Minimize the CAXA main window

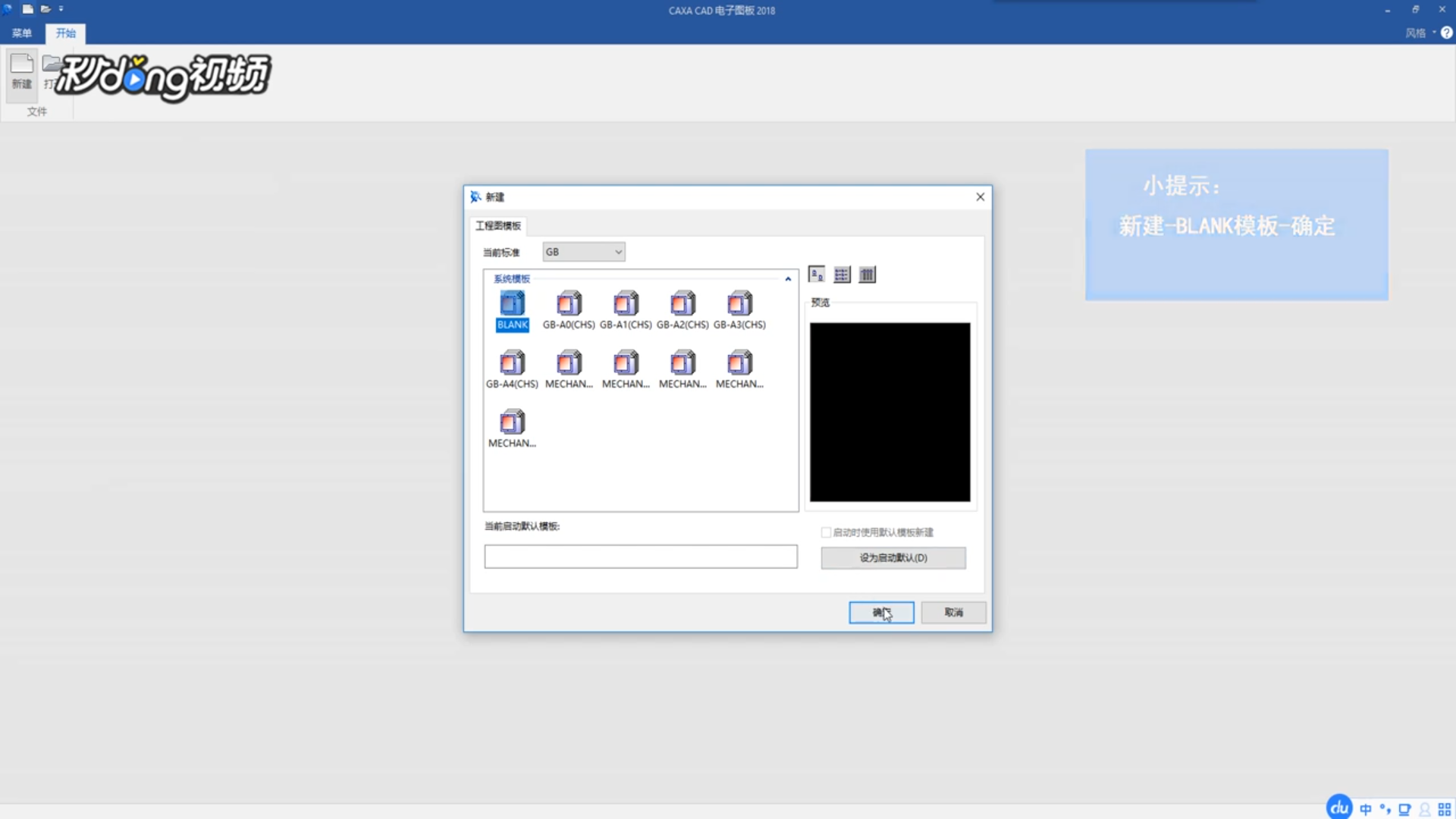[x=1387, y=10]
